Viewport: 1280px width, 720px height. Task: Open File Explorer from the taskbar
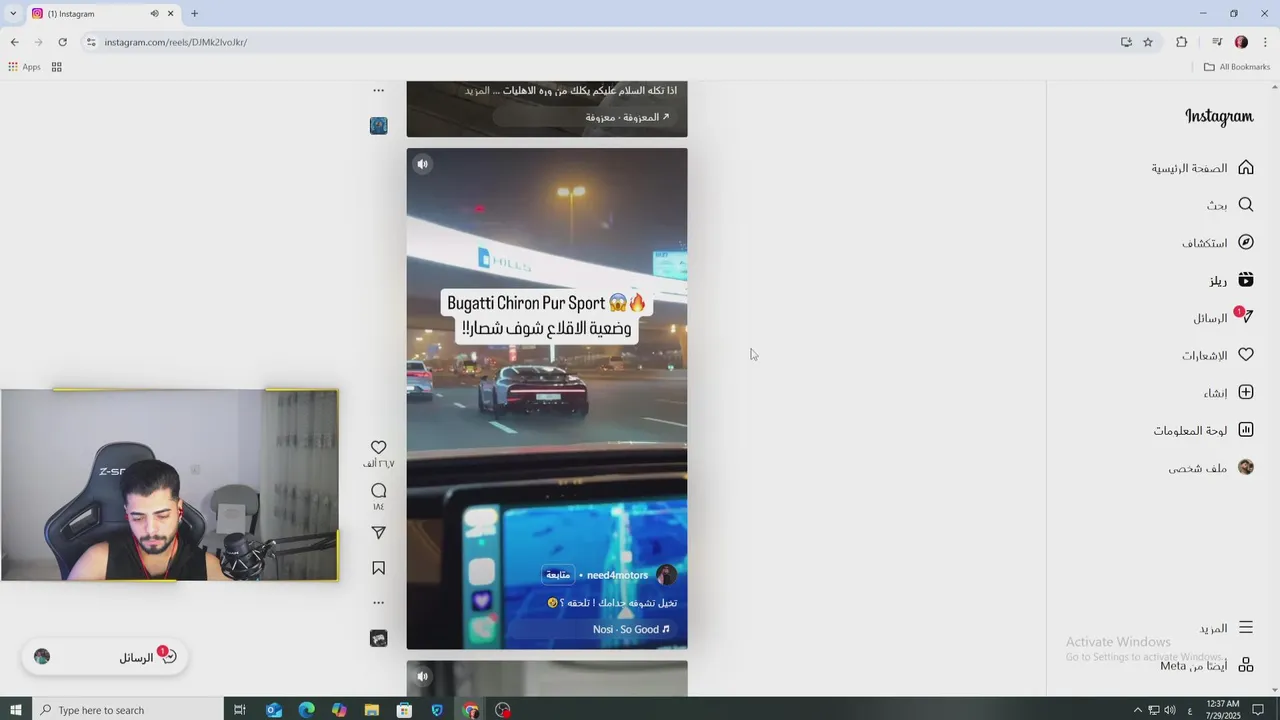[x=372, y=710]
